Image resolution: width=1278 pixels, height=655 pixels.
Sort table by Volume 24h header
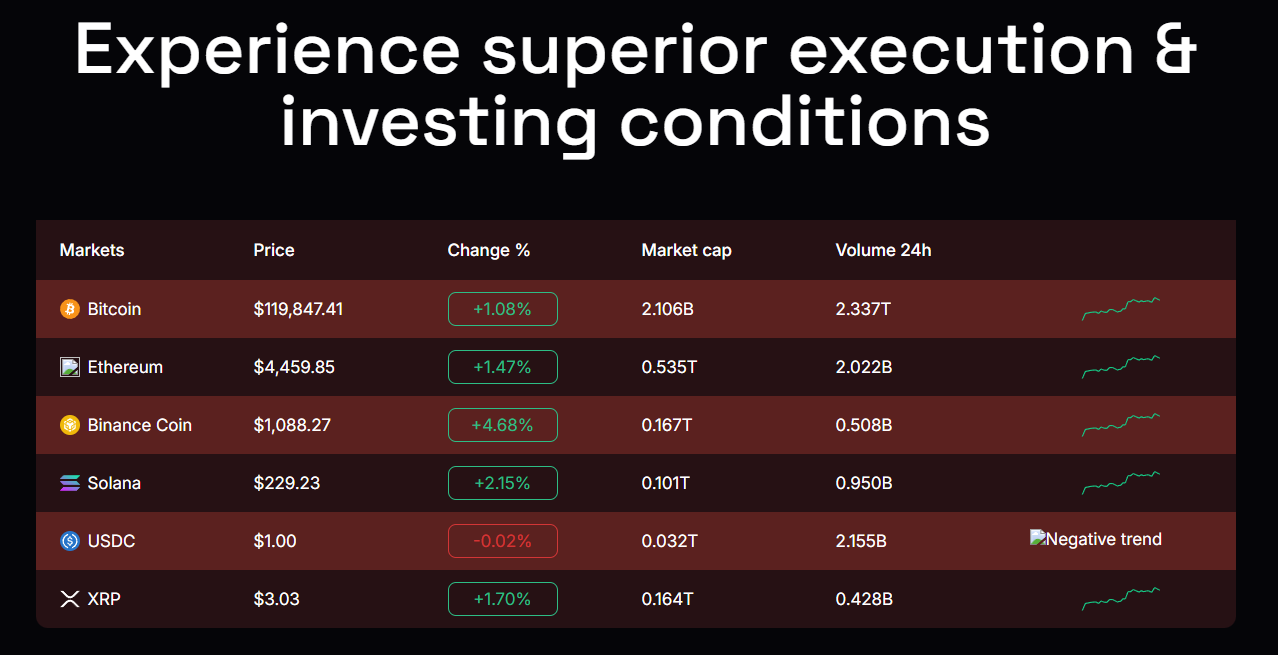[x=883, y=250]
